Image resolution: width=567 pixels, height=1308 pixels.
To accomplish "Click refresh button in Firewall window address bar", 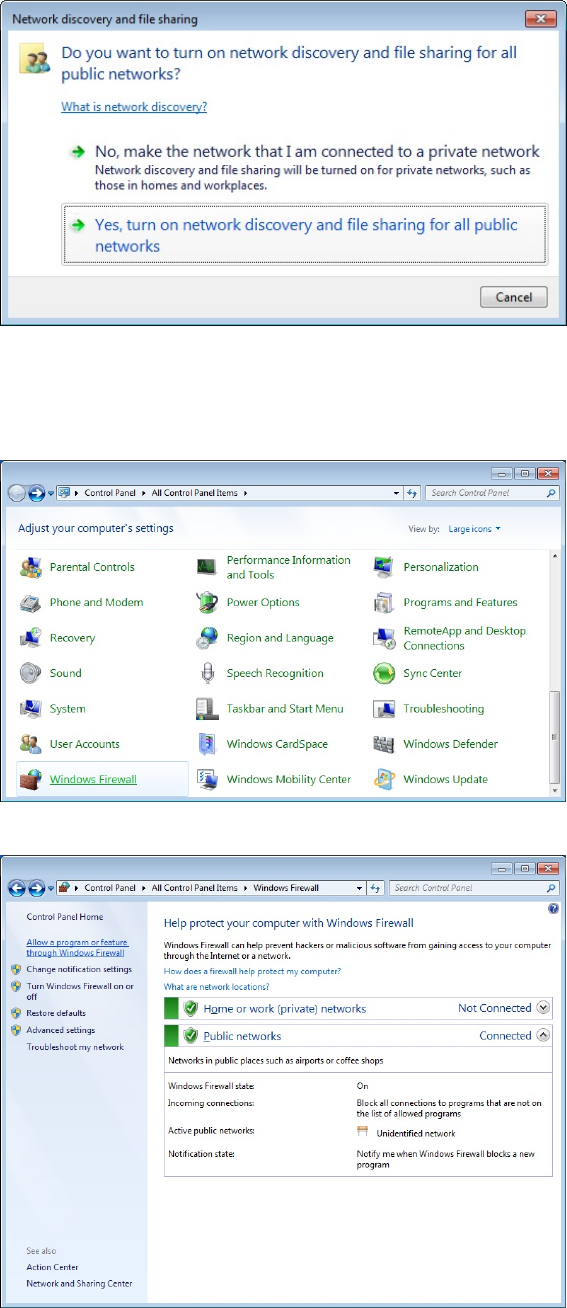I will click(376, 887).
